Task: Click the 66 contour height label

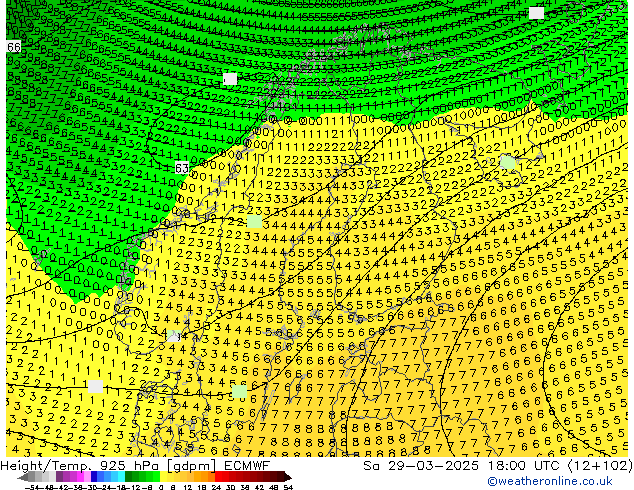Action: coord(14,47)
